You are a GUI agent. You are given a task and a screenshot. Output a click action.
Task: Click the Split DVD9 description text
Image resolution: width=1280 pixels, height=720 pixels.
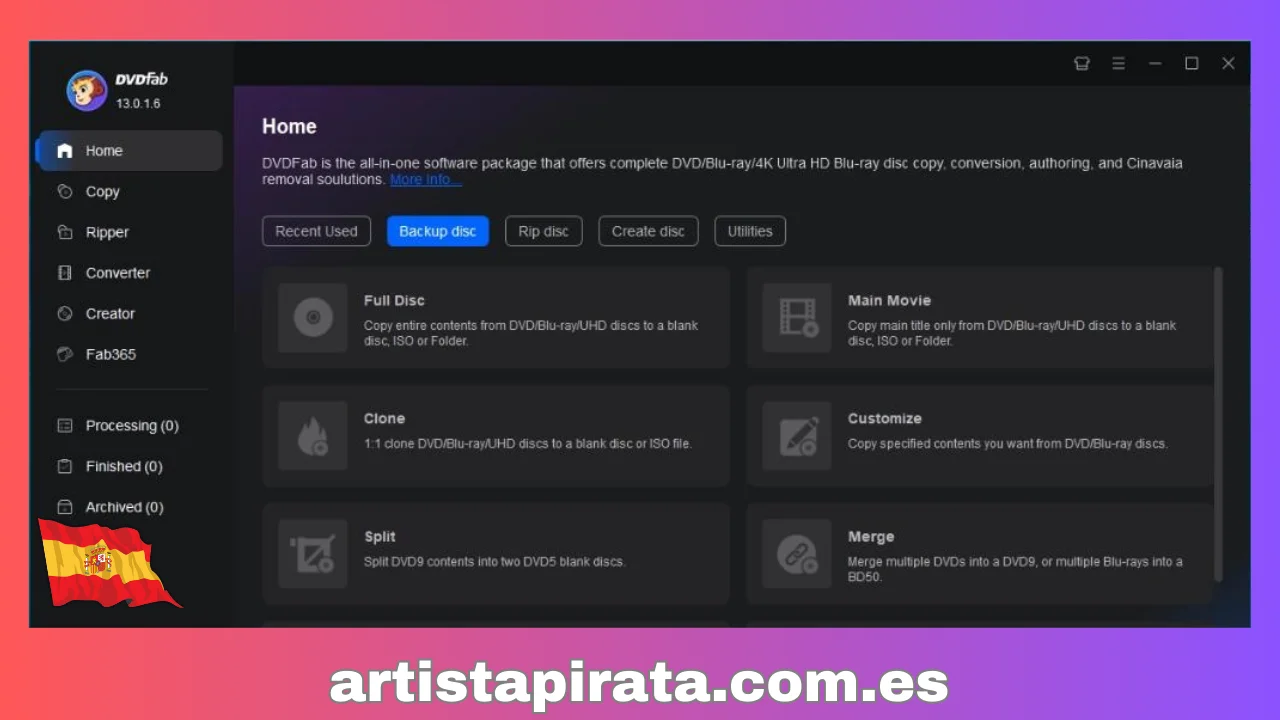tap(494, 562)
